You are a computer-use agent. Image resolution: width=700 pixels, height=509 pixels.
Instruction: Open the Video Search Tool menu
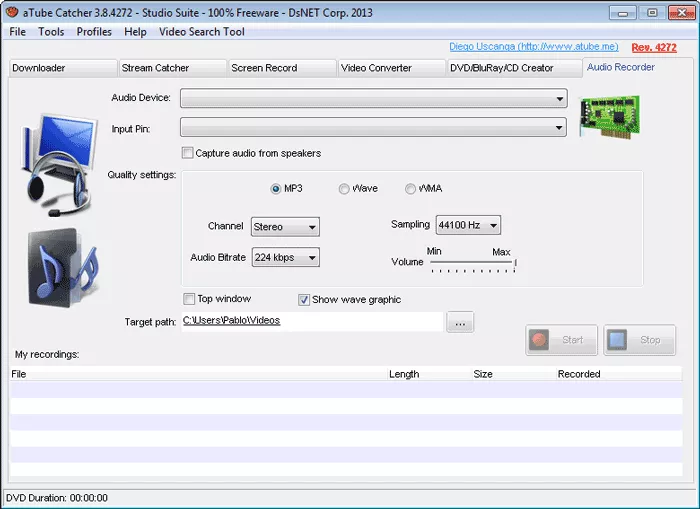pos(202,32)
